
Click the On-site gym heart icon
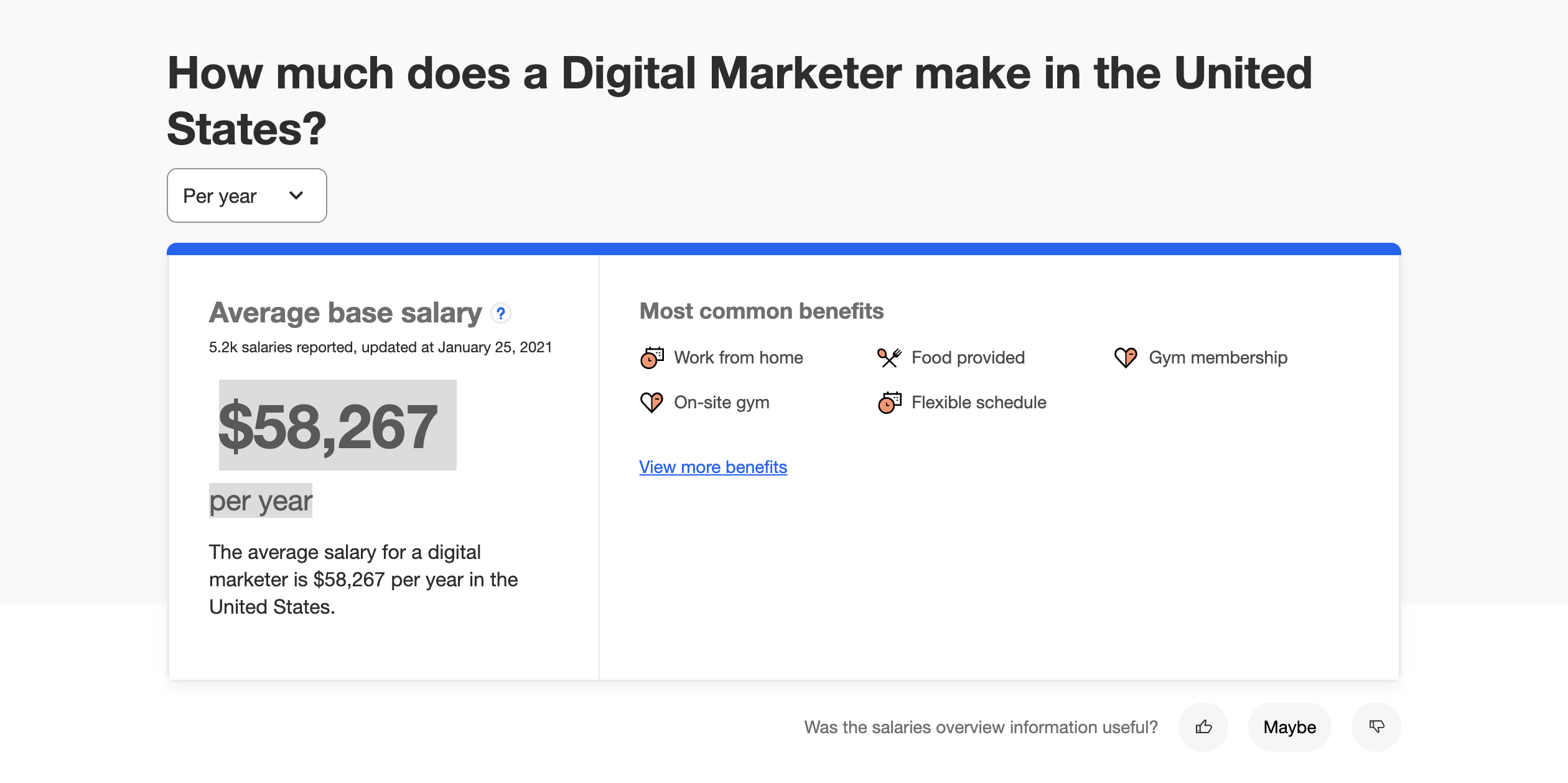(651, 403)
